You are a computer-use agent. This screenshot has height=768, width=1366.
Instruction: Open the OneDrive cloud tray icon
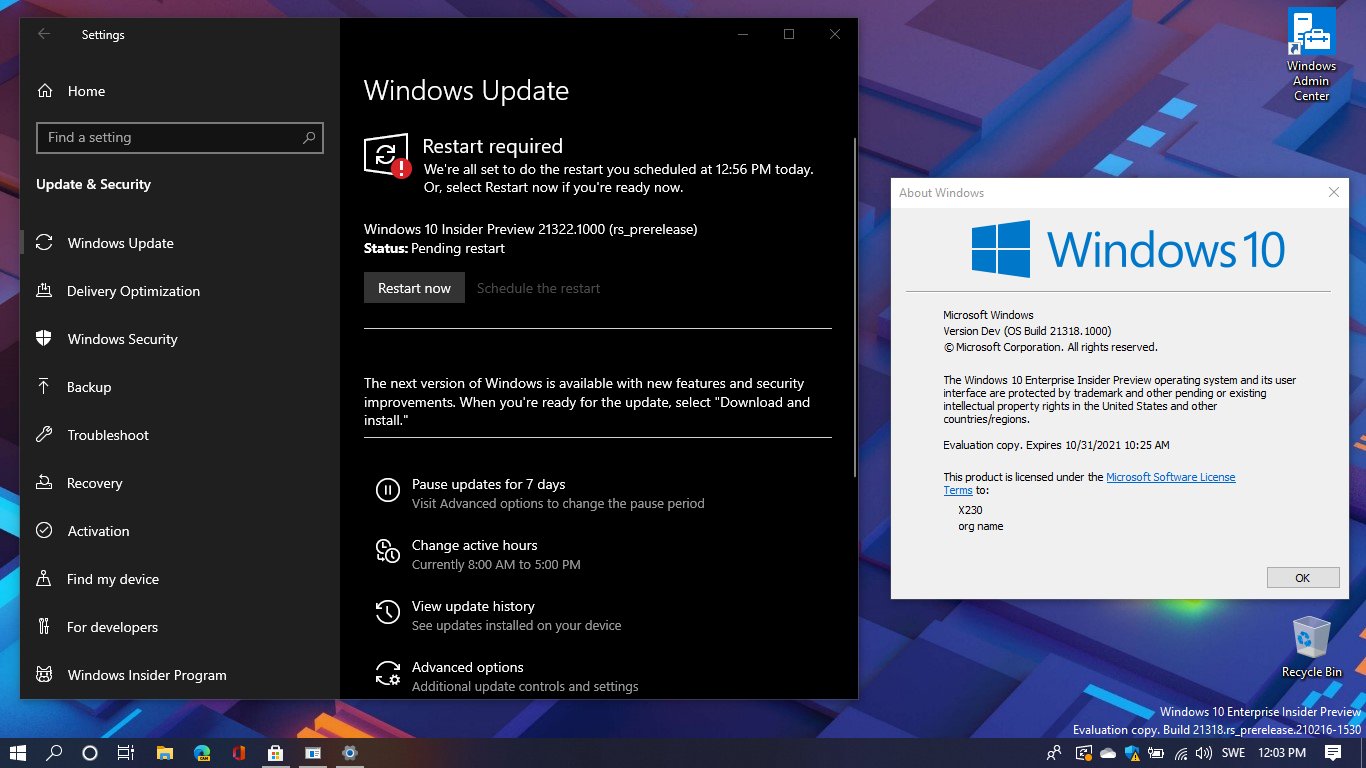coord(1107,753)
